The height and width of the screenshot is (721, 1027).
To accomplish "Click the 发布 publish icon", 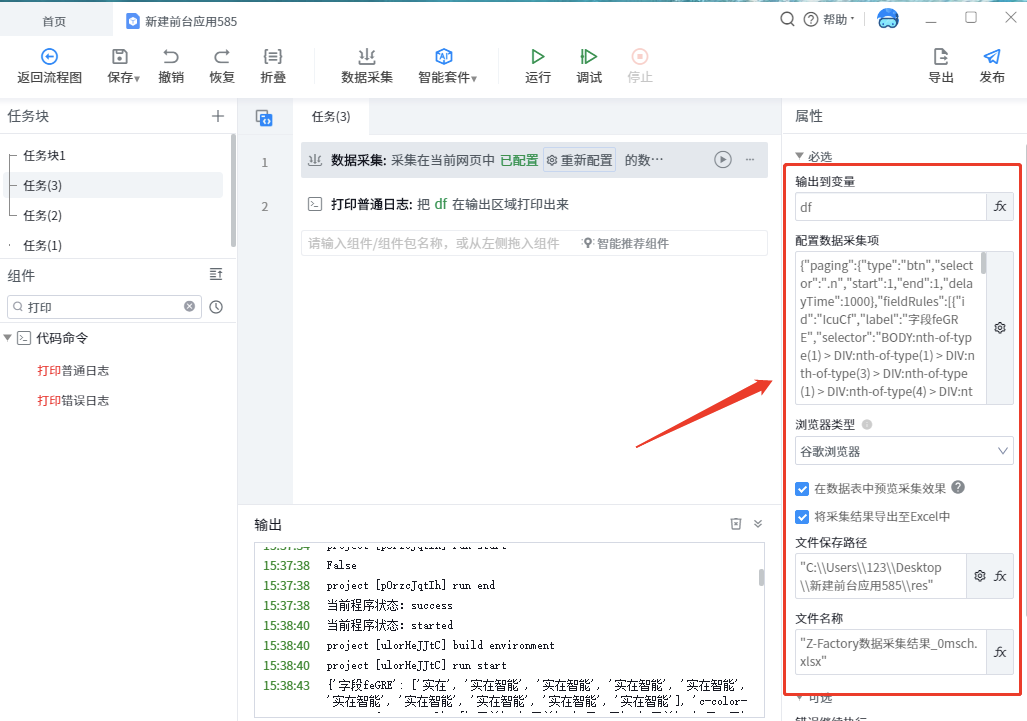I will pos(991,57).
